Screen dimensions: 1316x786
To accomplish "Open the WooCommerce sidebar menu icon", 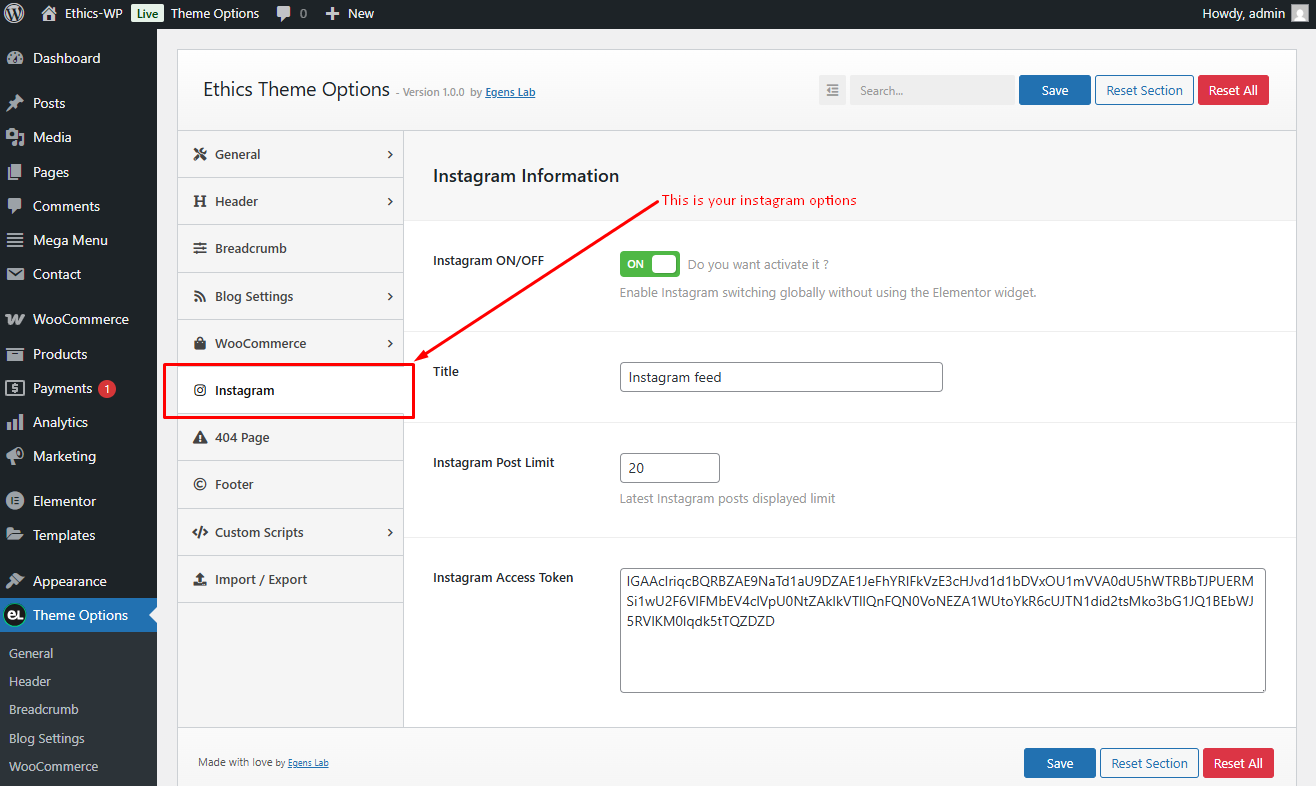I will [15, 320].
